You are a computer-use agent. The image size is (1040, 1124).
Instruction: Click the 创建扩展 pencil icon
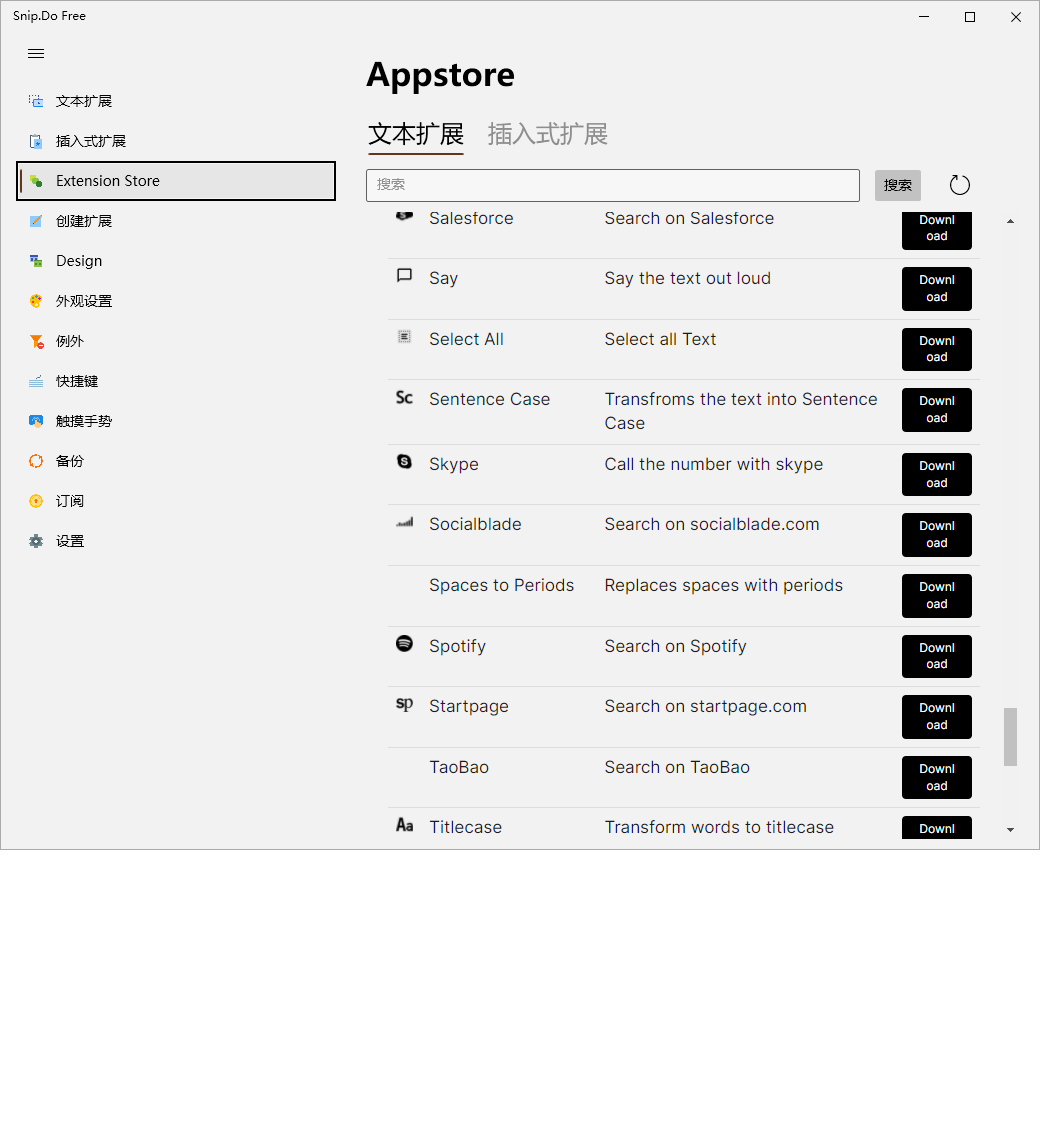tap(36, 221)
